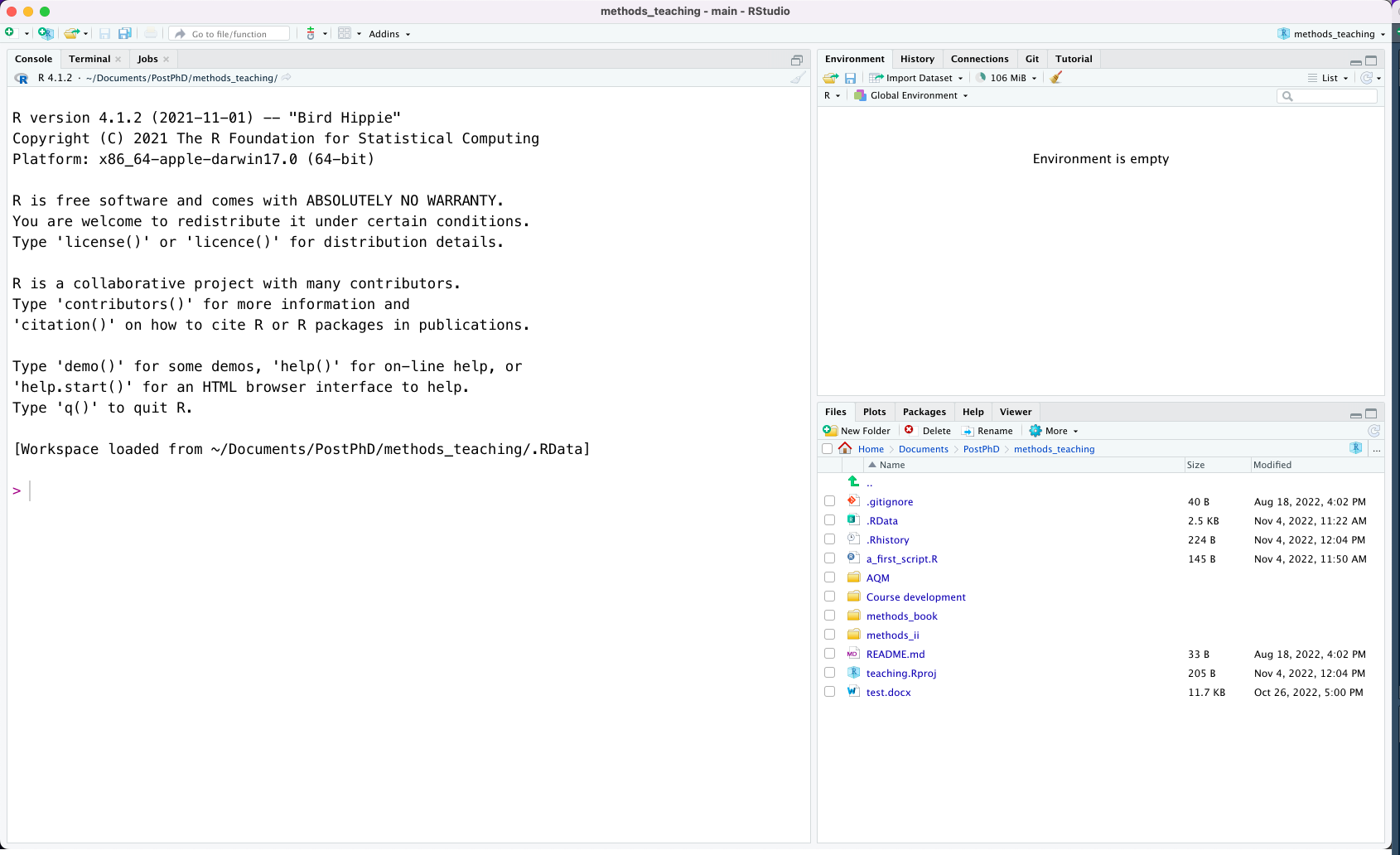Viewport: 1400px width, 855px height.
Task: Delete selected files in Files pane
Action: tap(929, 430)
